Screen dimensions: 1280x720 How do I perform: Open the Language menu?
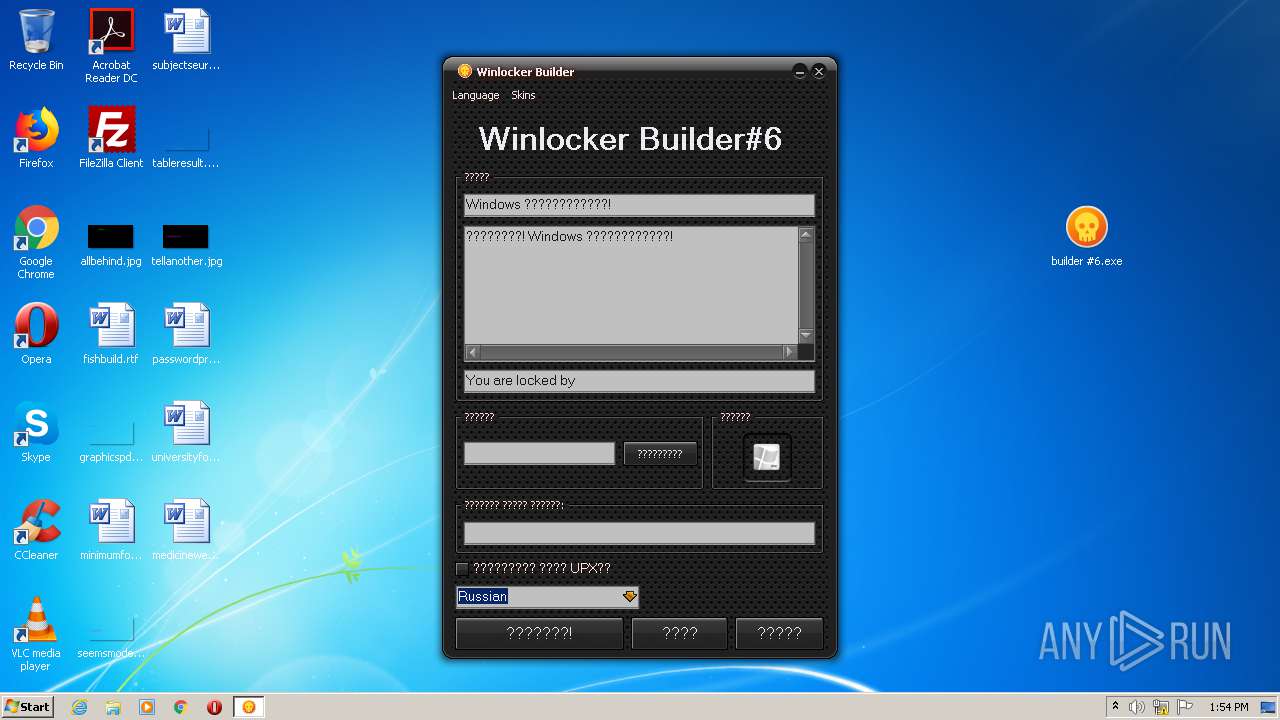point(475,95)
